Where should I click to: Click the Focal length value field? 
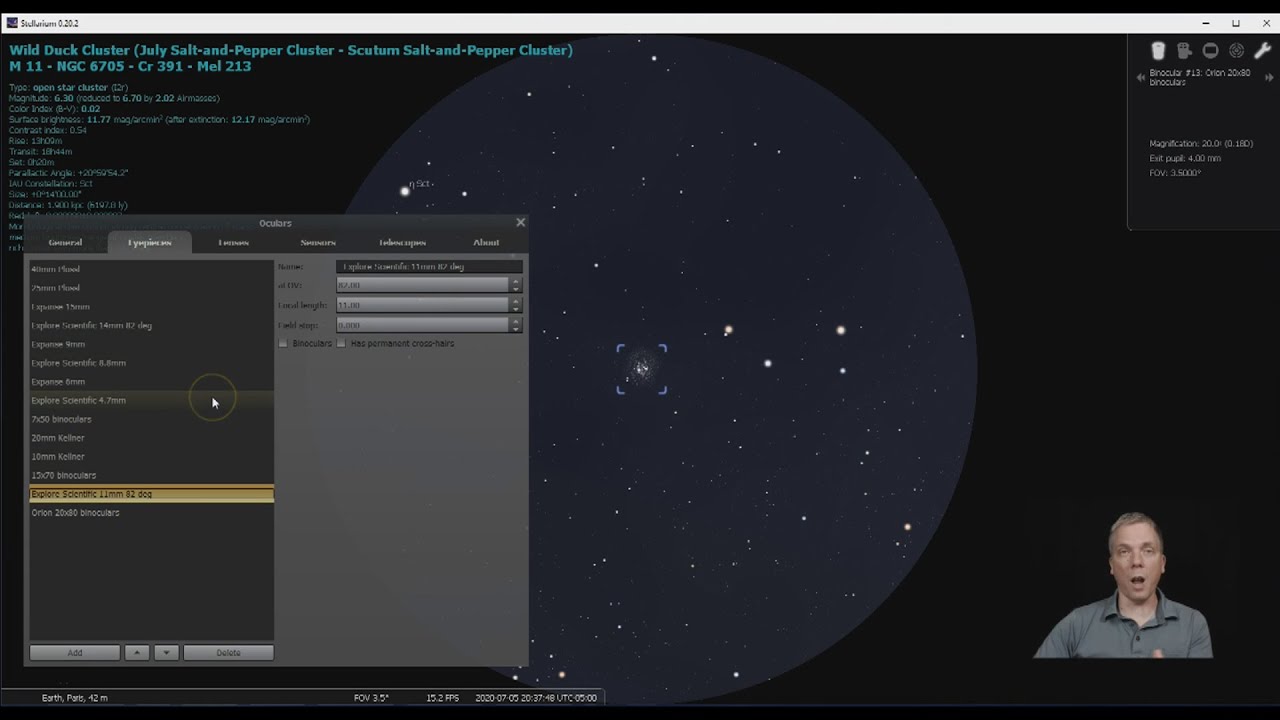(x=423, y=305)
